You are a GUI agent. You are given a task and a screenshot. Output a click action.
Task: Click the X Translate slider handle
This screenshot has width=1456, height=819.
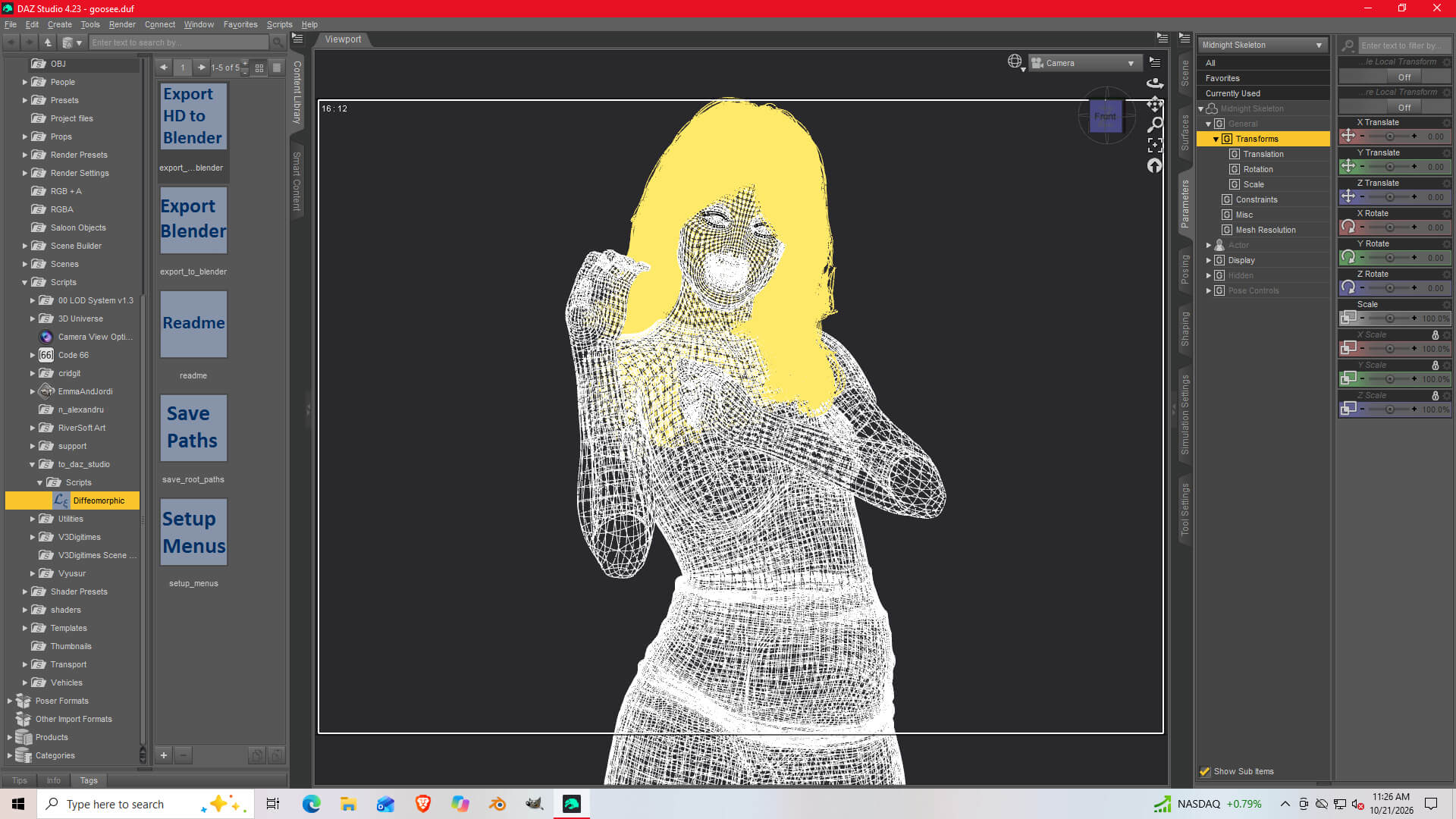click(1389, 136)
